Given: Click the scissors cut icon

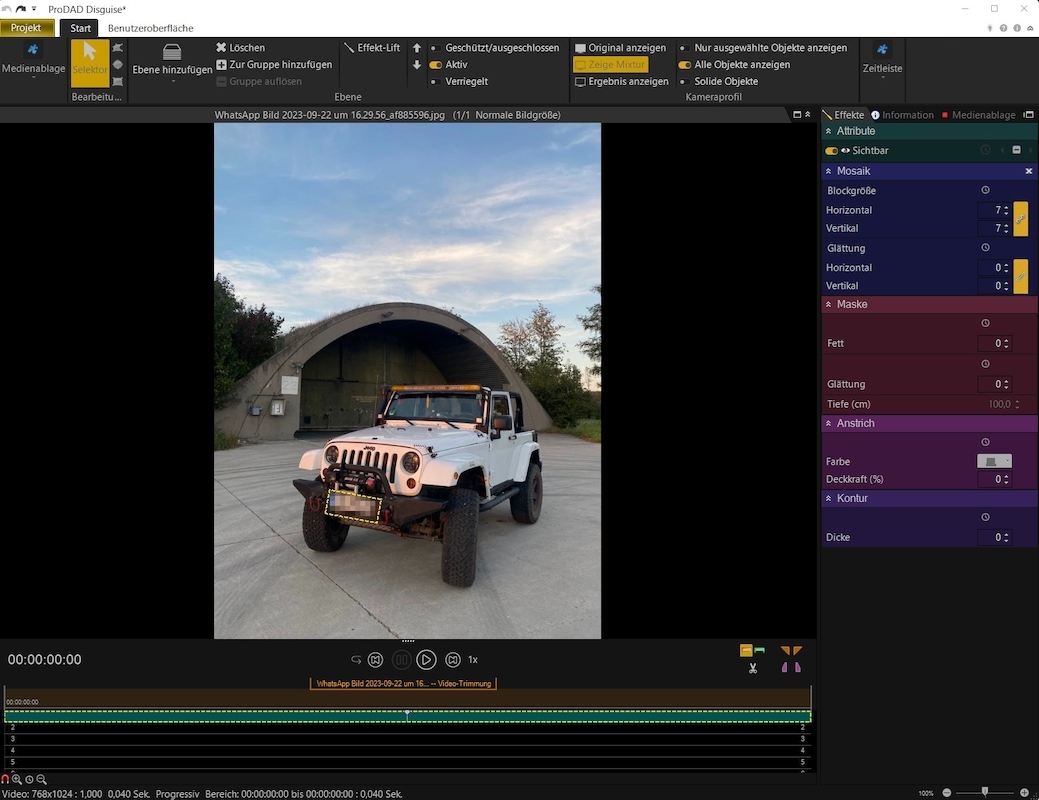Looking at the screenshot, I should 752,668.
